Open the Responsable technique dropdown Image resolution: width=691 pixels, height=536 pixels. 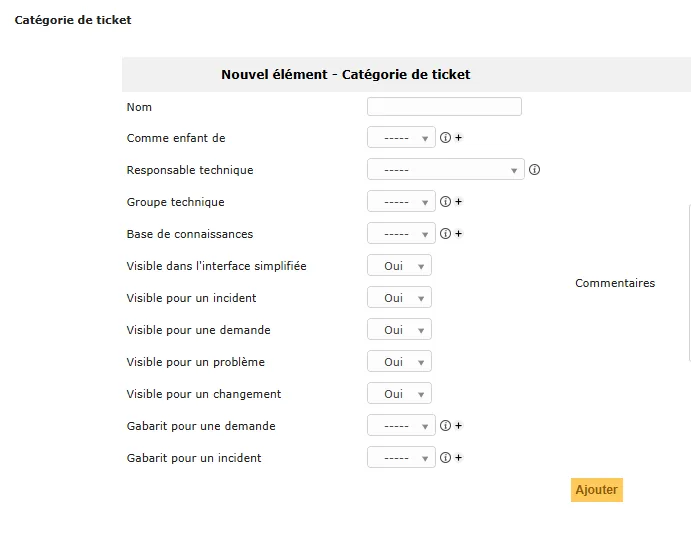446,170
